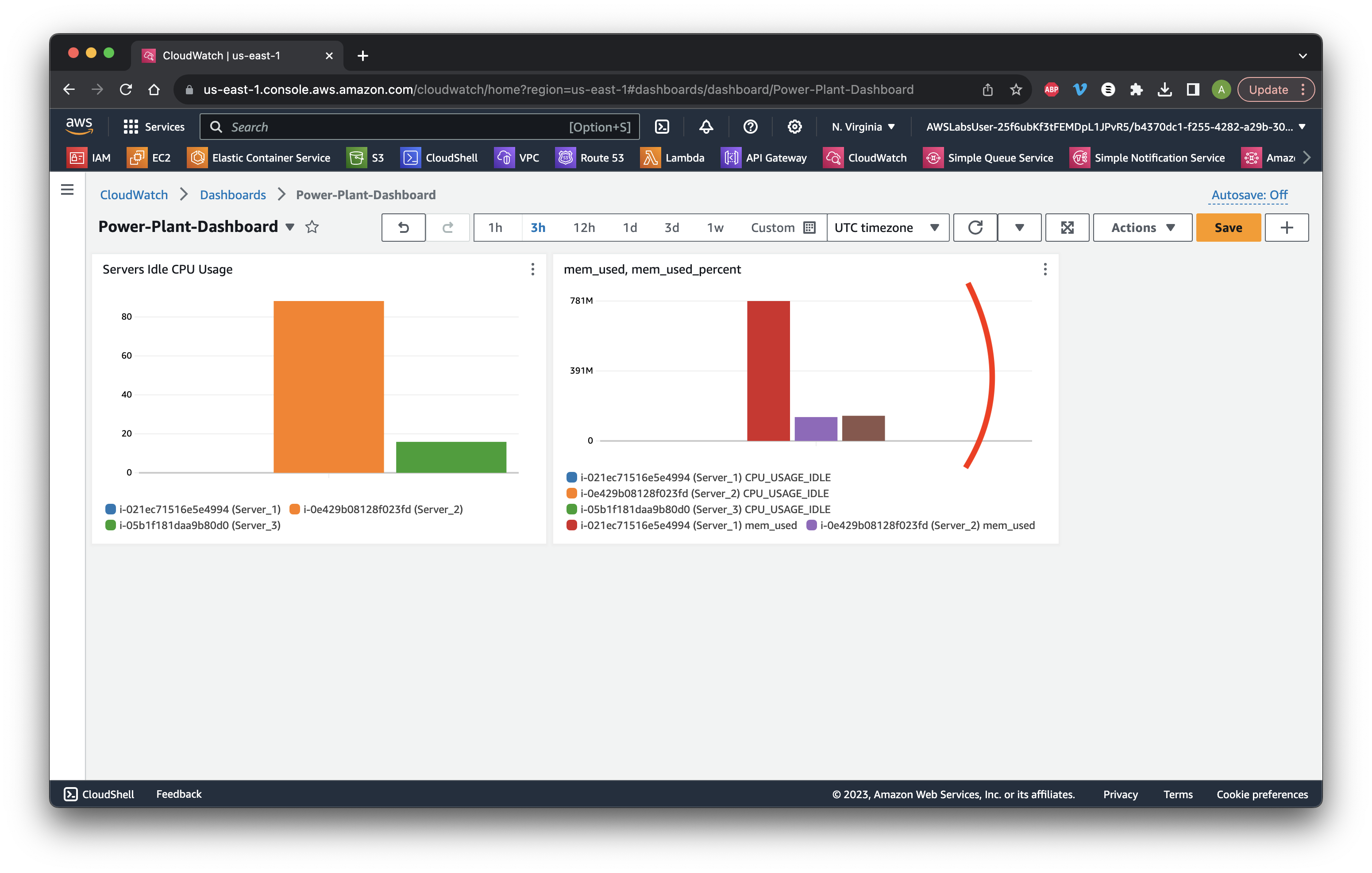The image size is (1372, 873).
Task: Toggle the Autosave: Off setting
Action: pos(1249,195)
